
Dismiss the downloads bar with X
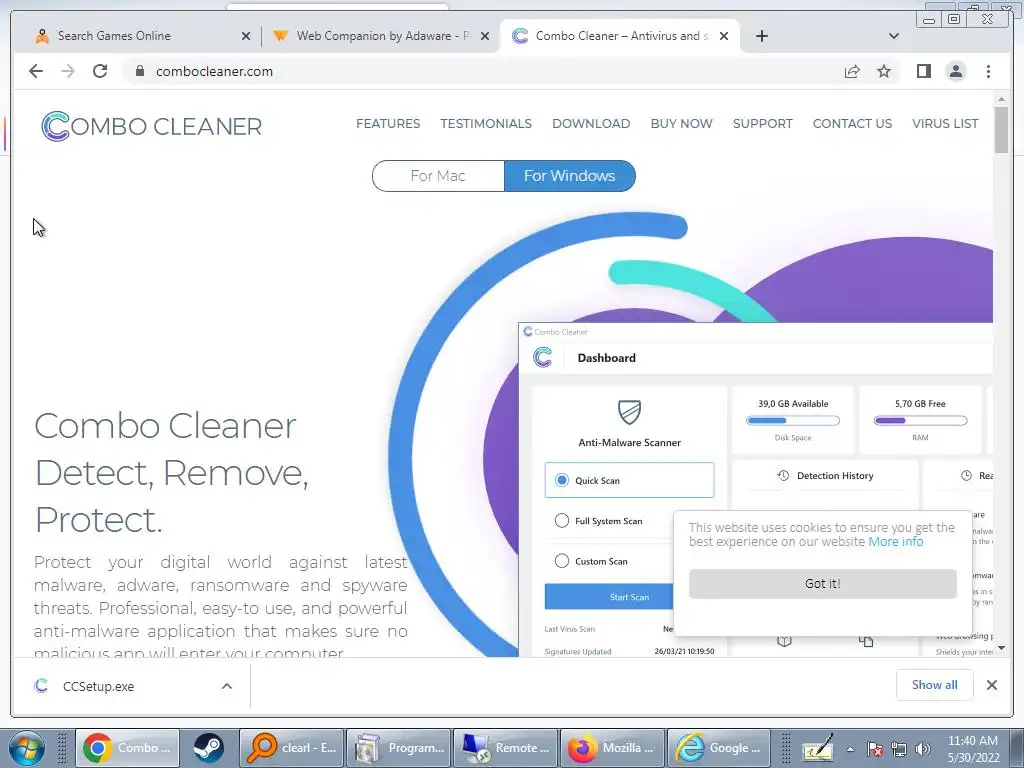(x=991, y=684)
